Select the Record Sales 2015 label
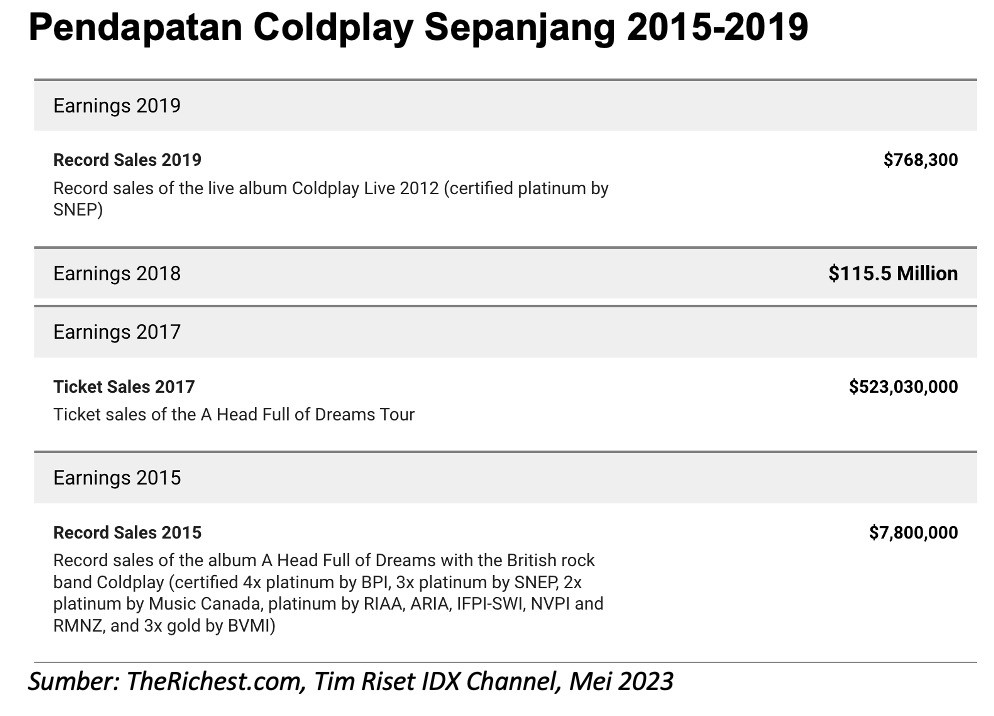Viewport: 994px width, 716px height. click(x=127, y=533)
